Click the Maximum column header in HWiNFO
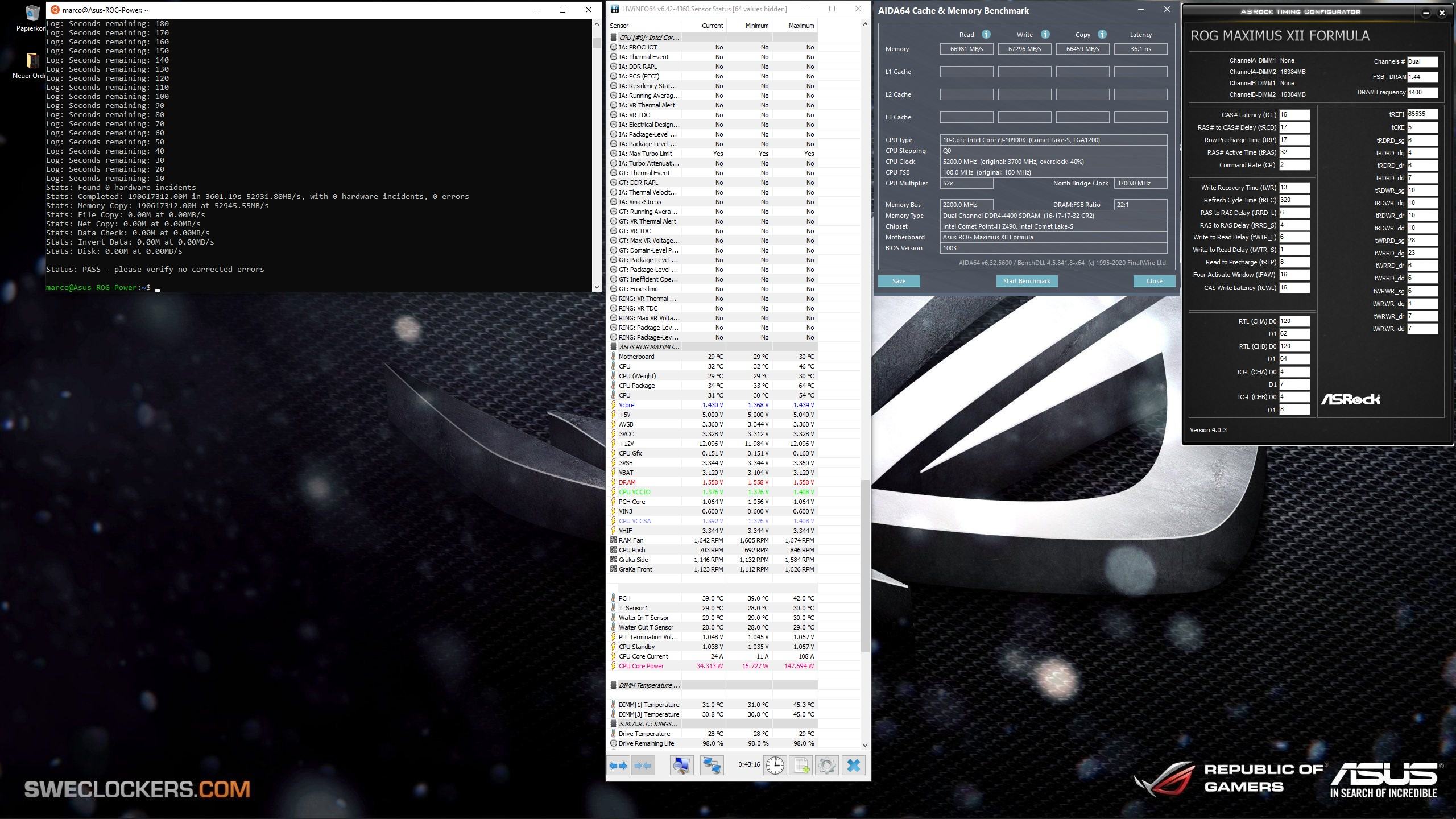The width and height of the screenshot is (1456, 819). (x=795, y=26)
